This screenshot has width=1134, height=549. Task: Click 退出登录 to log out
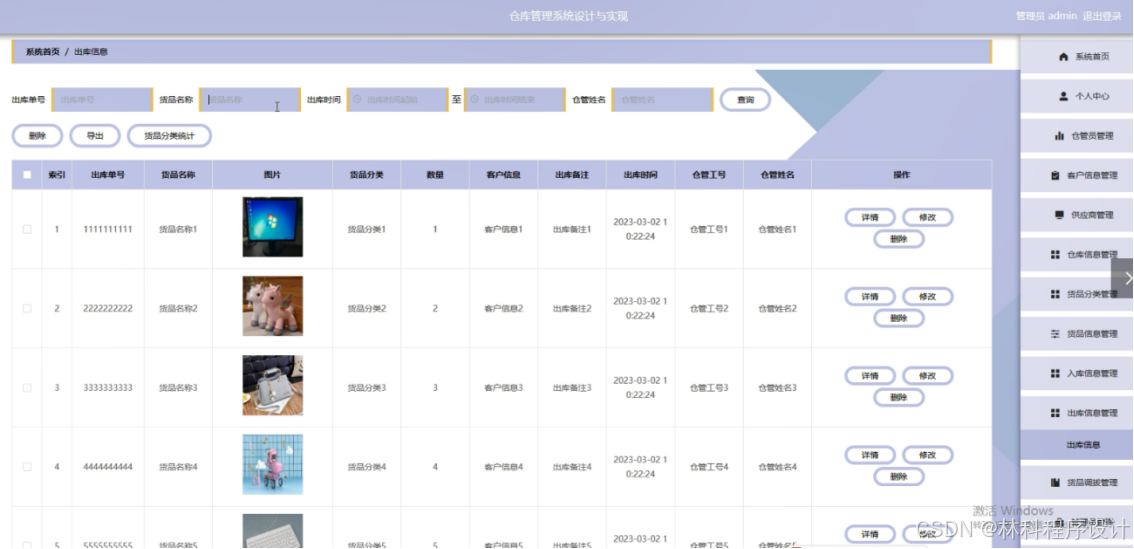1101,16
